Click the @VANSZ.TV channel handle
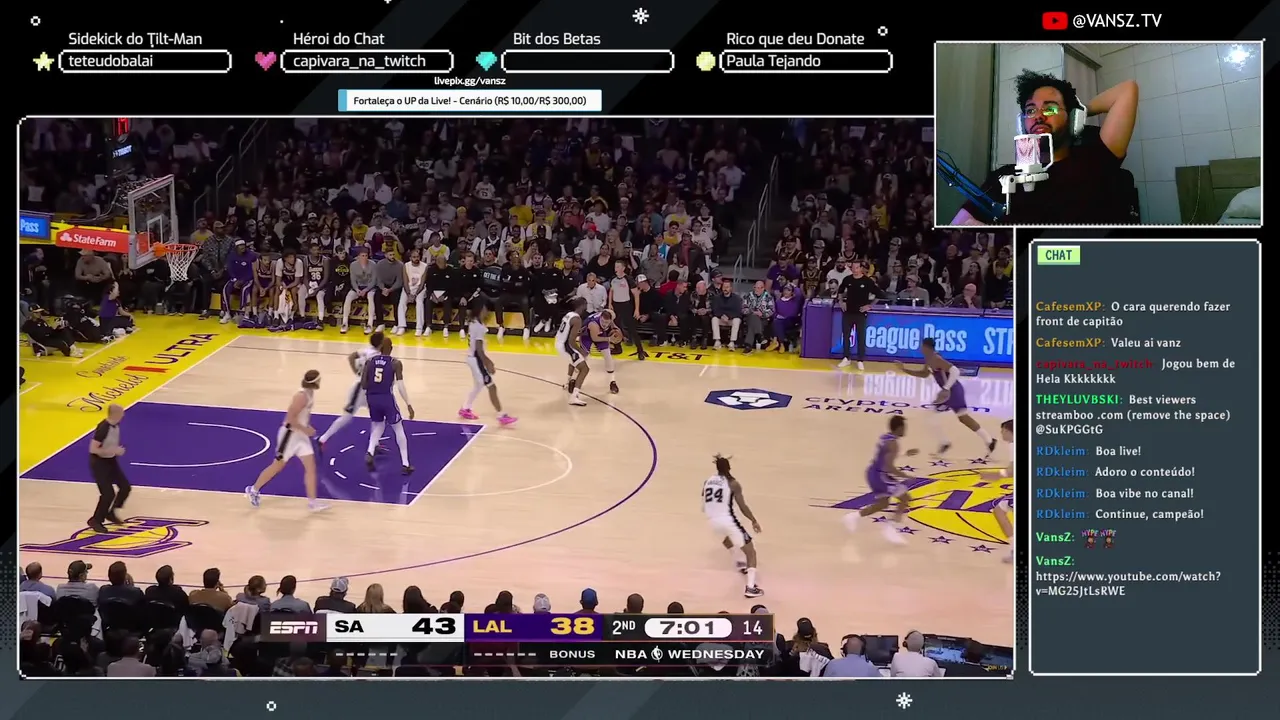The height and width of the screenshot is (720, 1280). (x=1116, y=20)
